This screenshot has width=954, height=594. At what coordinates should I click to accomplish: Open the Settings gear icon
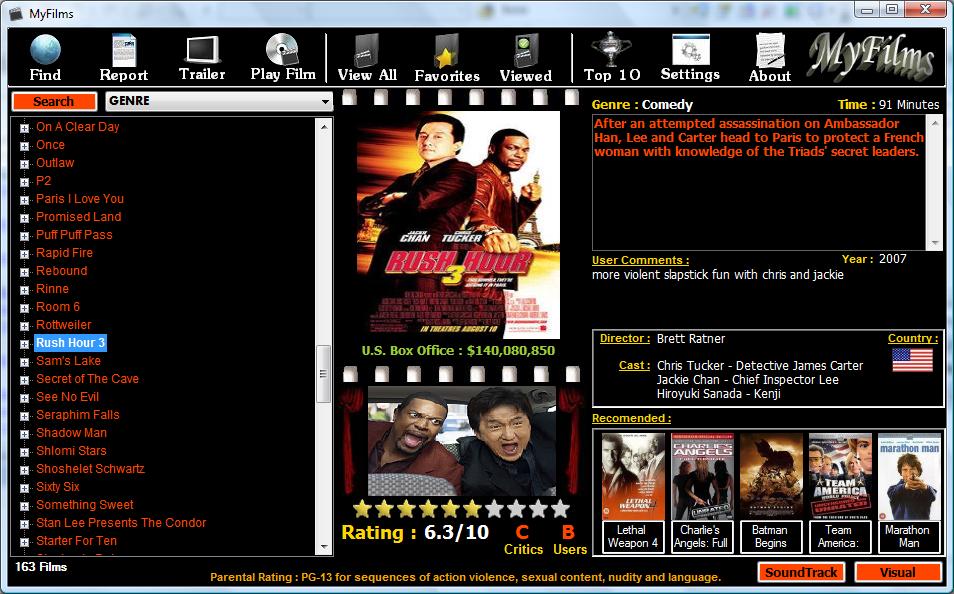click(x=691, y=49)
